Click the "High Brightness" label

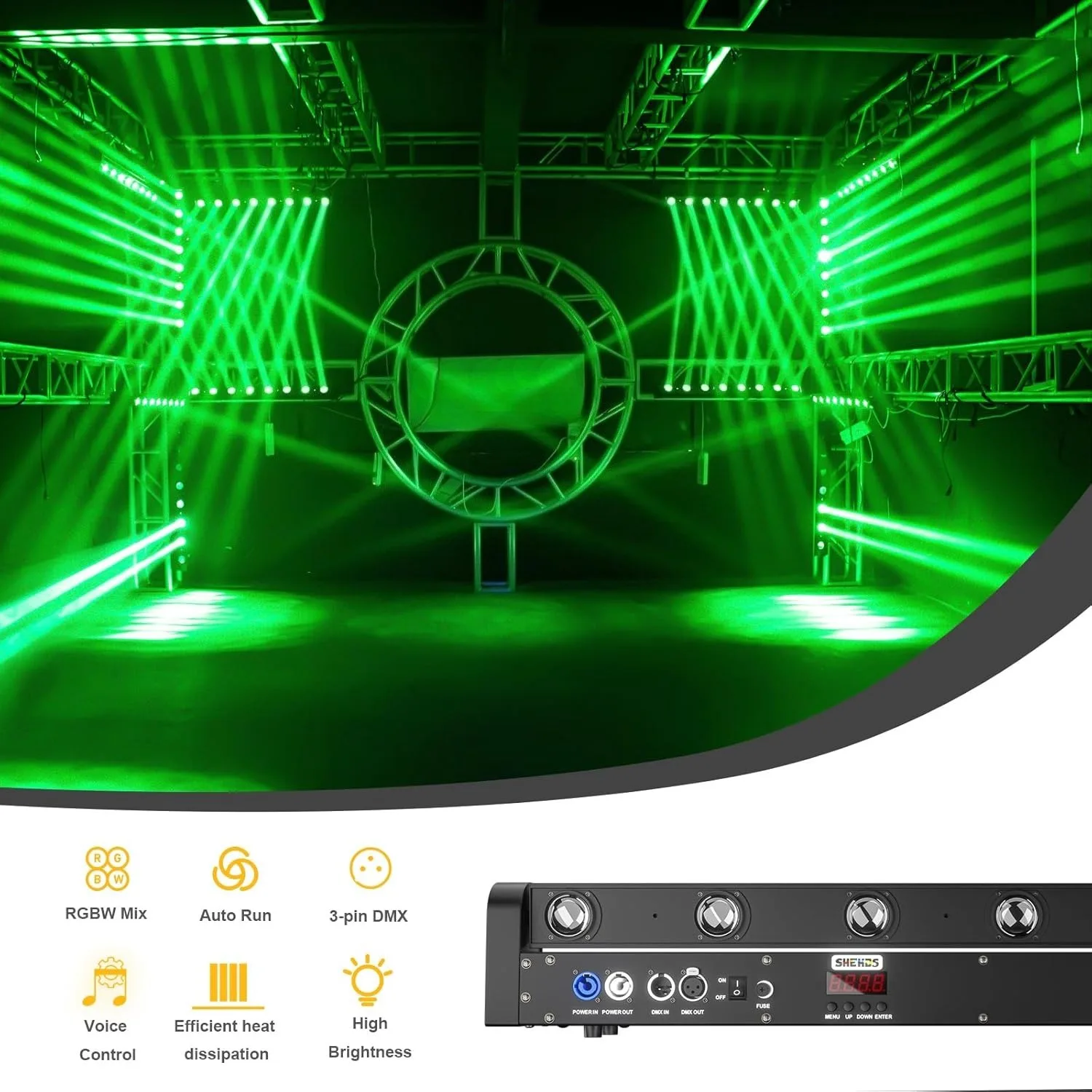(370, 1037)
